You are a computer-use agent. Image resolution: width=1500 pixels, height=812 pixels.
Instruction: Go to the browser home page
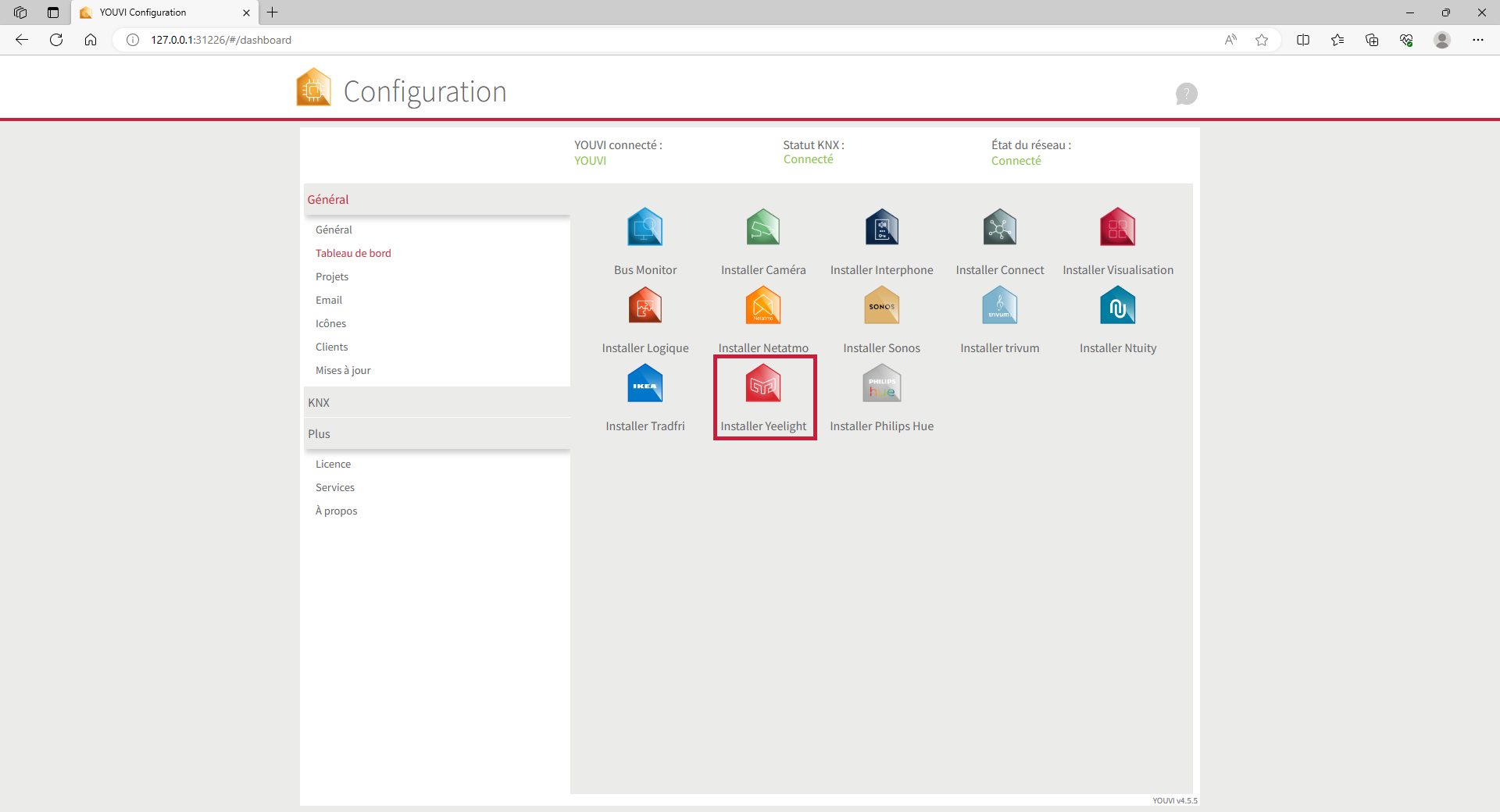point(91,40)
